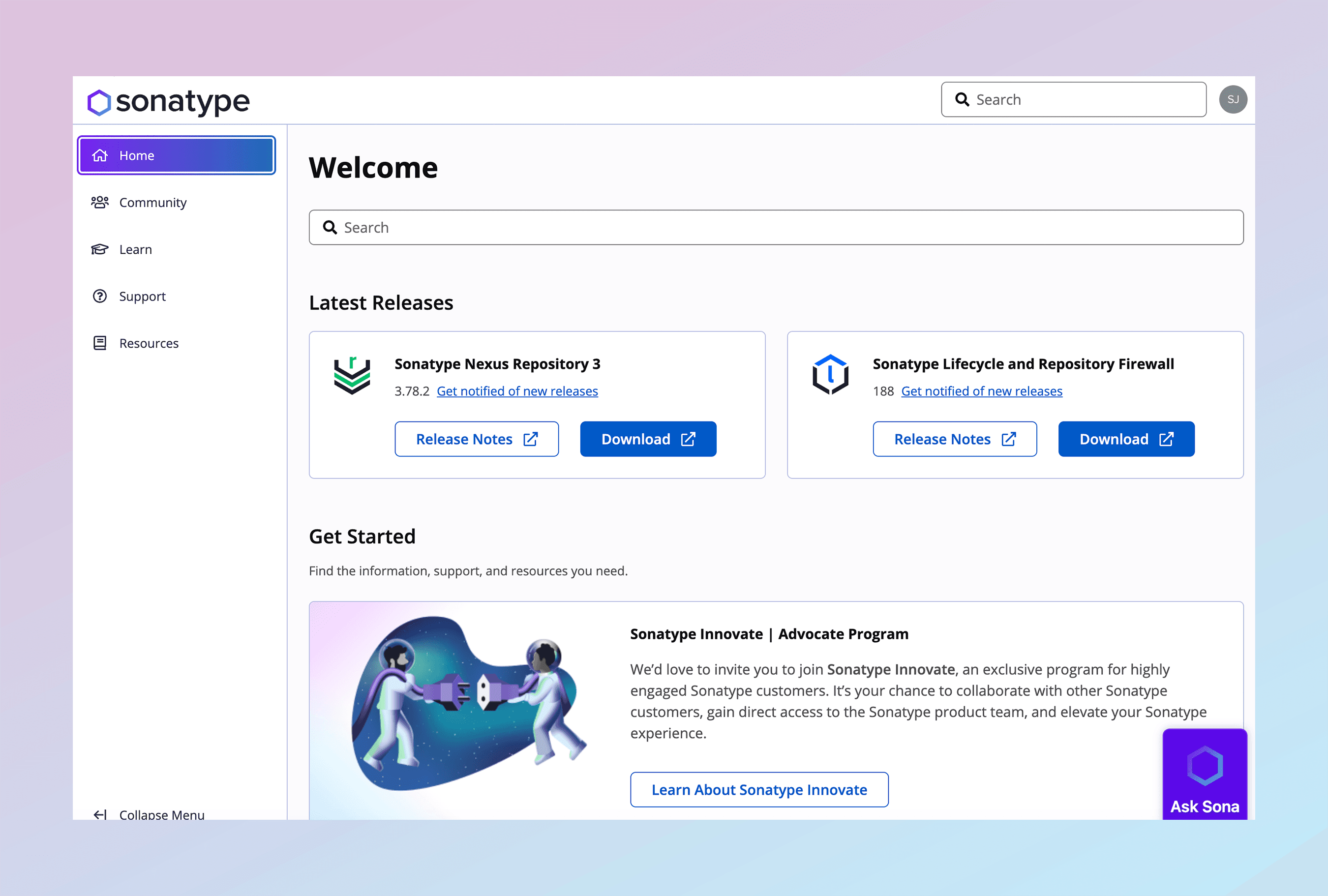This screenshot has width=1328, height=896.
Task: Collapse the sidebar menu
Action: 149,814
